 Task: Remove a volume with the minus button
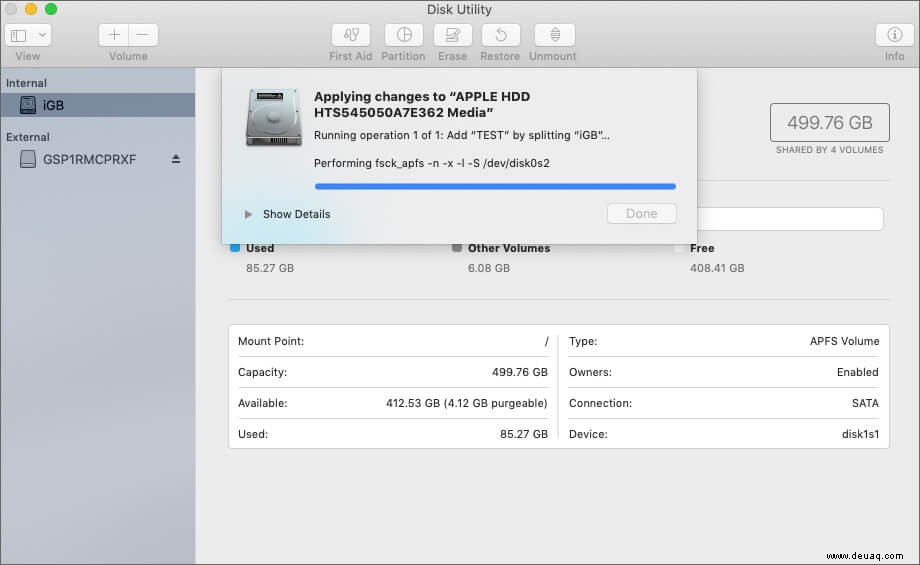coord(143,35)
